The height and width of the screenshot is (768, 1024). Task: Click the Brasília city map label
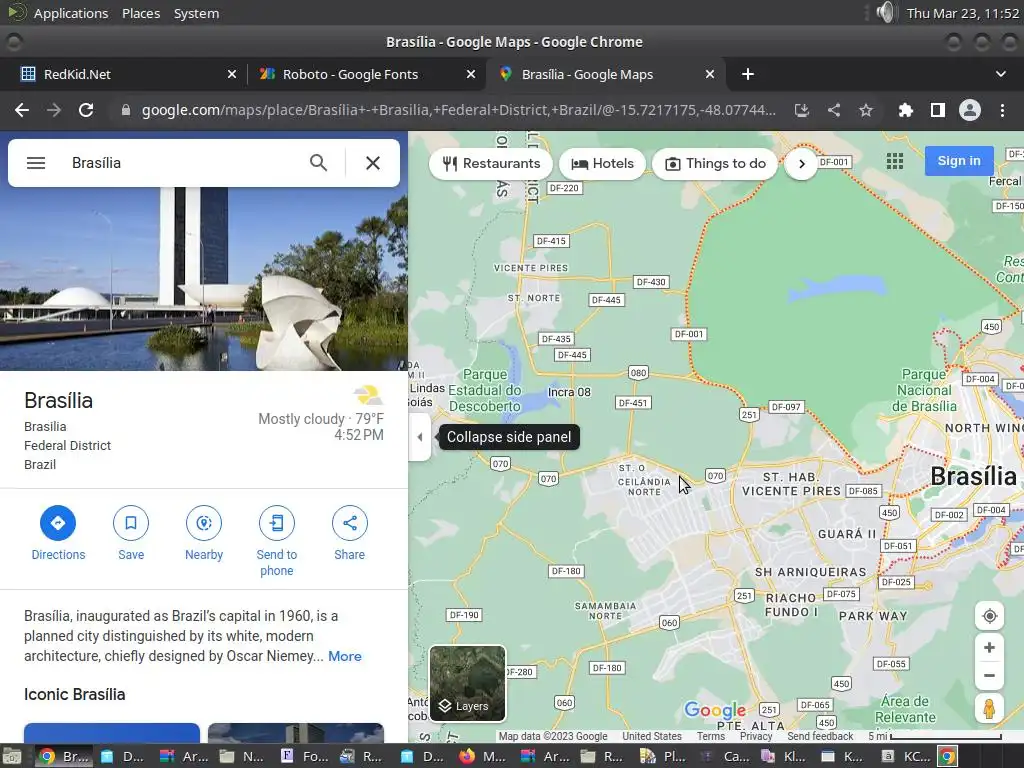(x=973, y=476)
